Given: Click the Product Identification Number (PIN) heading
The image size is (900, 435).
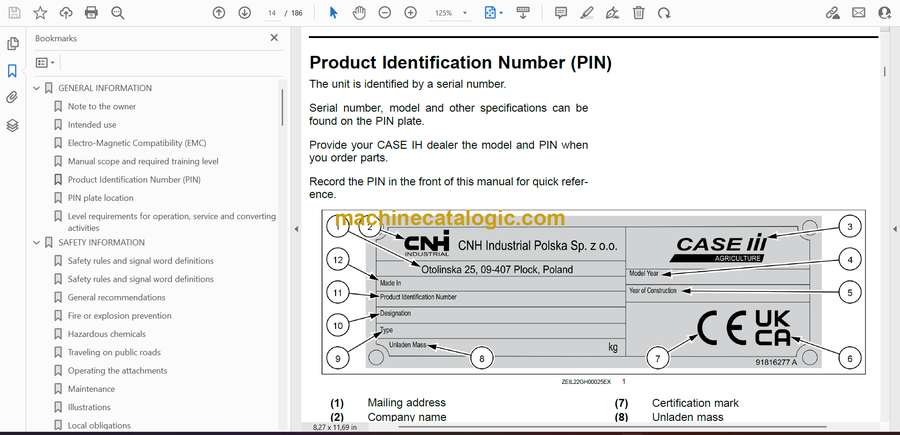Looking at the screenshot, I should tap(460, 63).
